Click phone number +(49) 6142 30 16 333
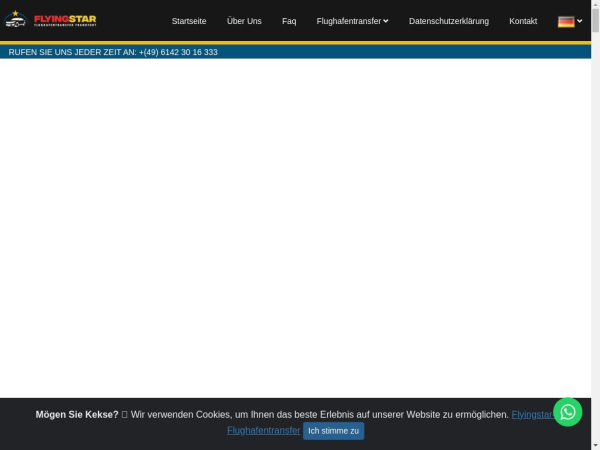The image size is (600, 450). pos(178,52)
